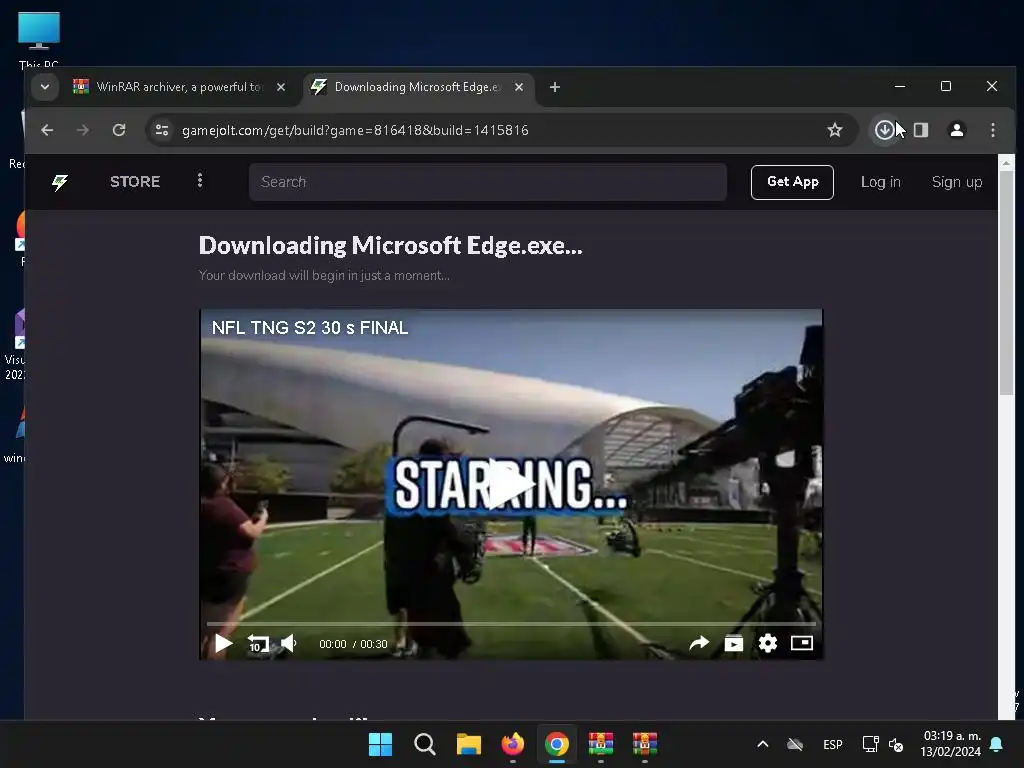Image resolution: width=1024 pixels, height=768 pixels.
Task: Click Game Jolt lightning logo
Action: tap(60, 182)
